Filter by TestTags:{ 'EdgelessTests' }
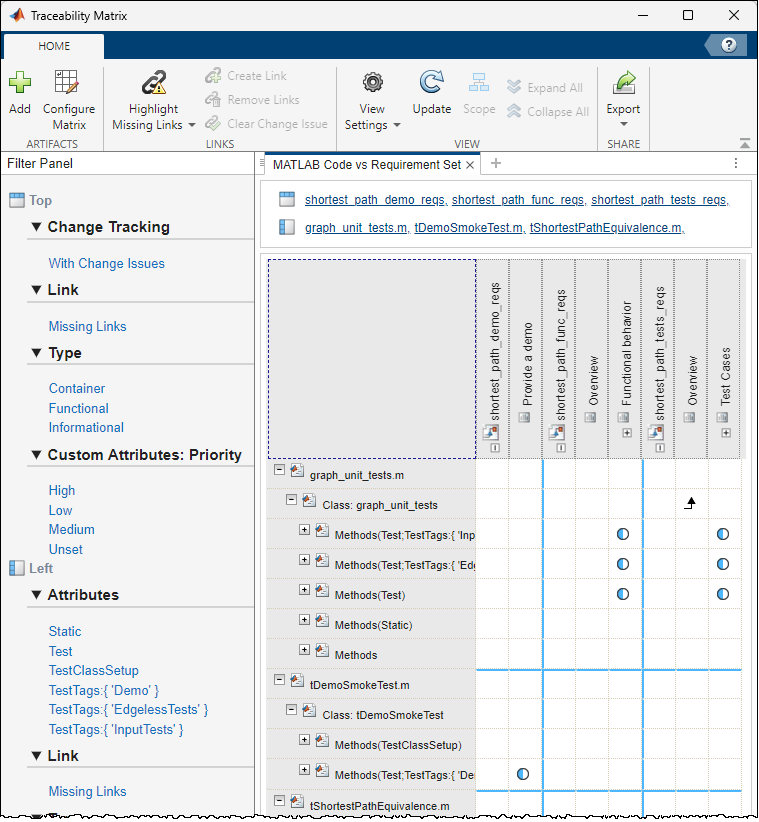Viewport: 759px width, 822px height. pyautogui.click(x=128, y=710)
